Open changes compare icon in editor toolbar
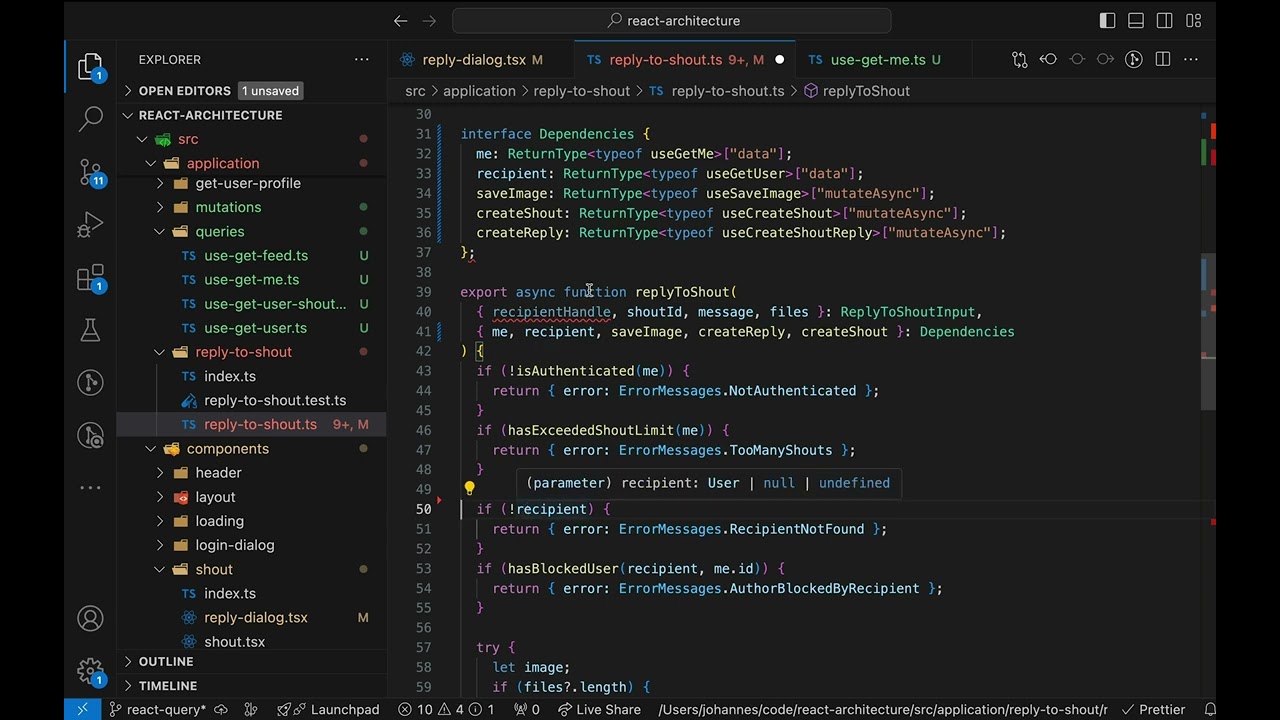The height and width of the screenshot is (720, 1280). 1019,60
